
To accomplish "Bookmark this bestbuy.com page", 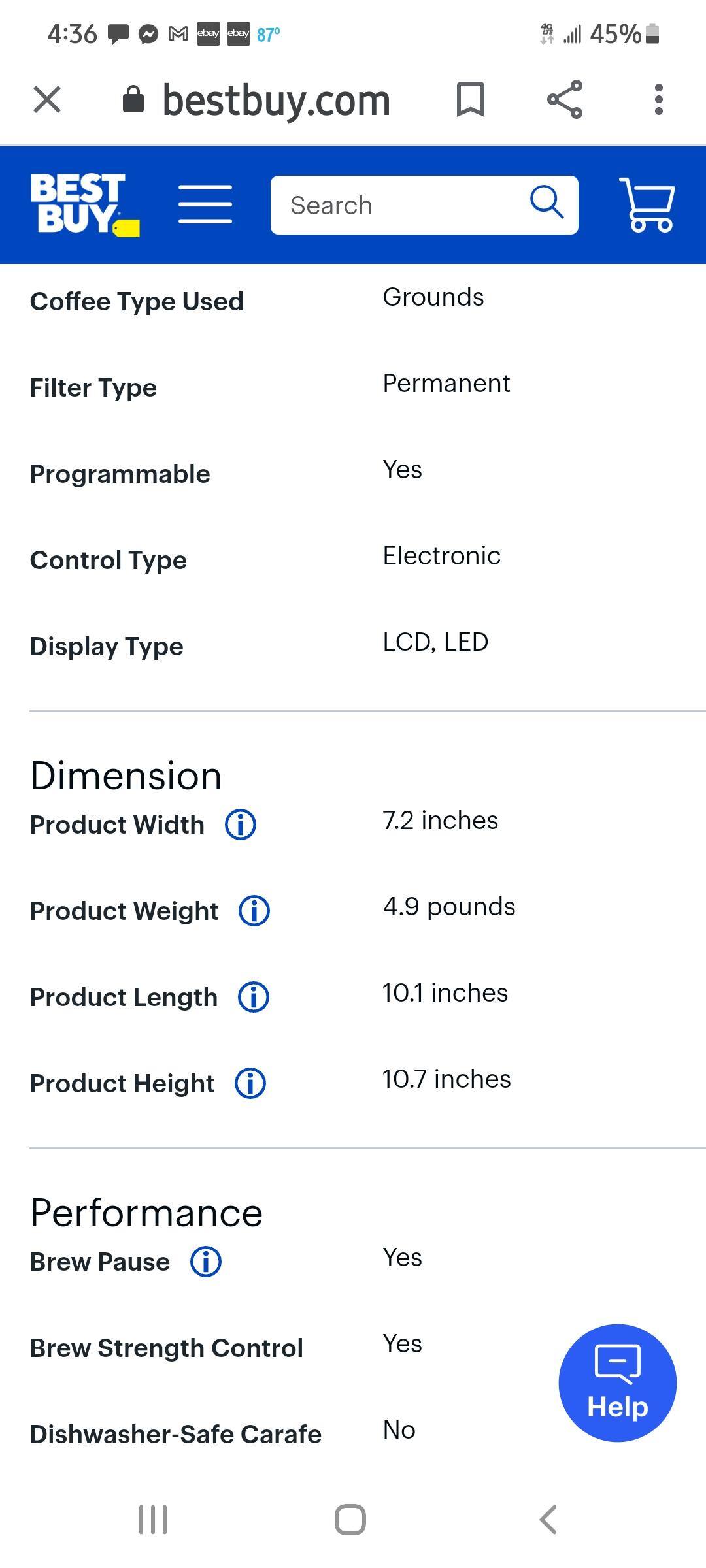I will (470, 100).
